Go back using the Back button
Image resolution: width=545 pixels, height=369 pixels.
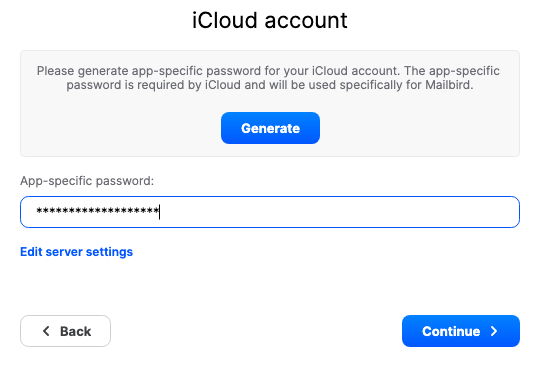65,331
